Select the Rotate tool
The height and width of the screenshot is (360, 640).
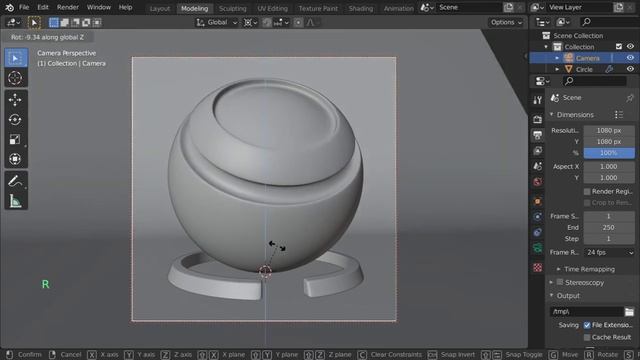[15, 120]
